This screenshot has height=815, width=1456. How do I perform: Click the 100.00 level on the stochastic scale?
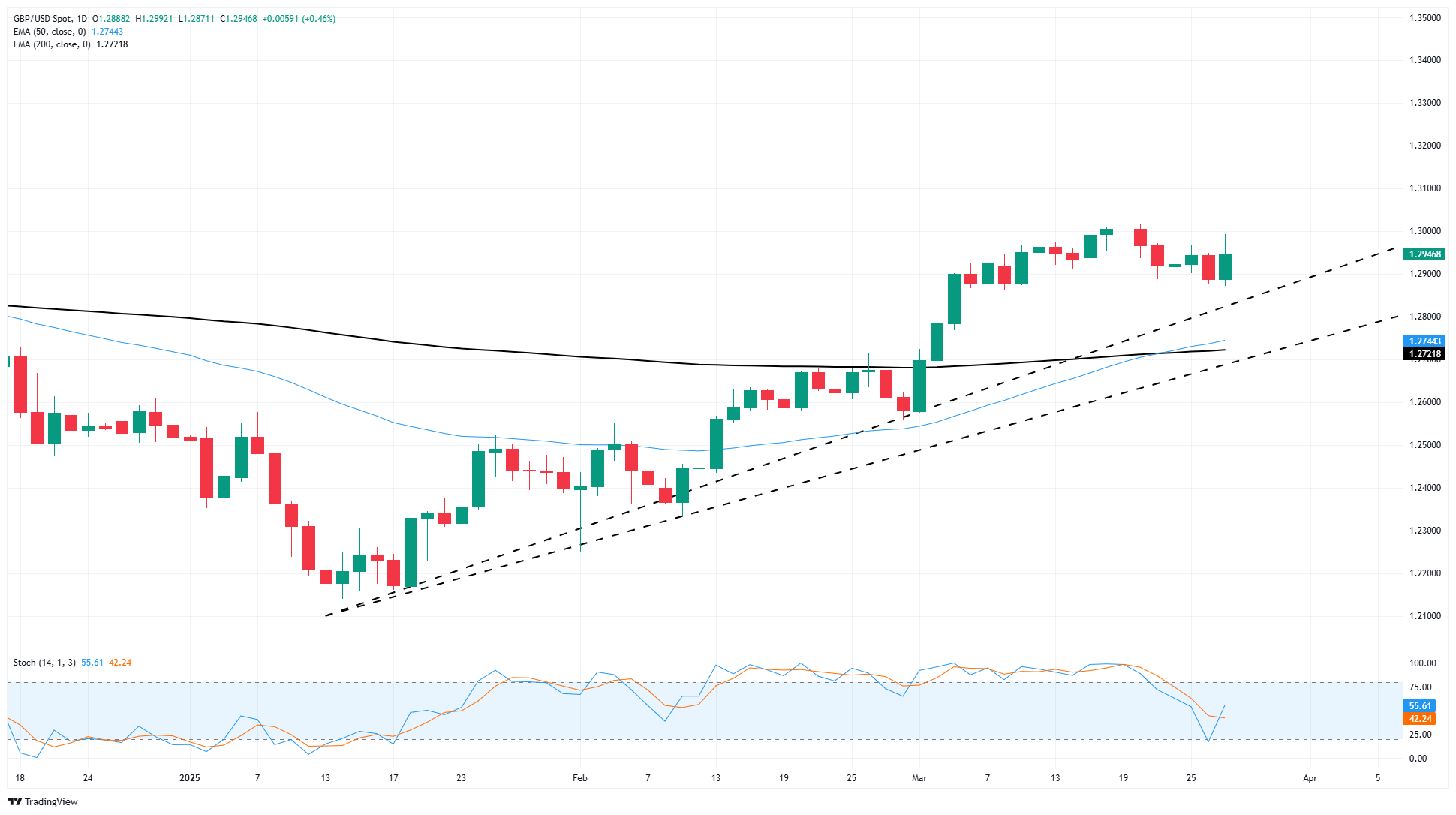pos(1422,663)
